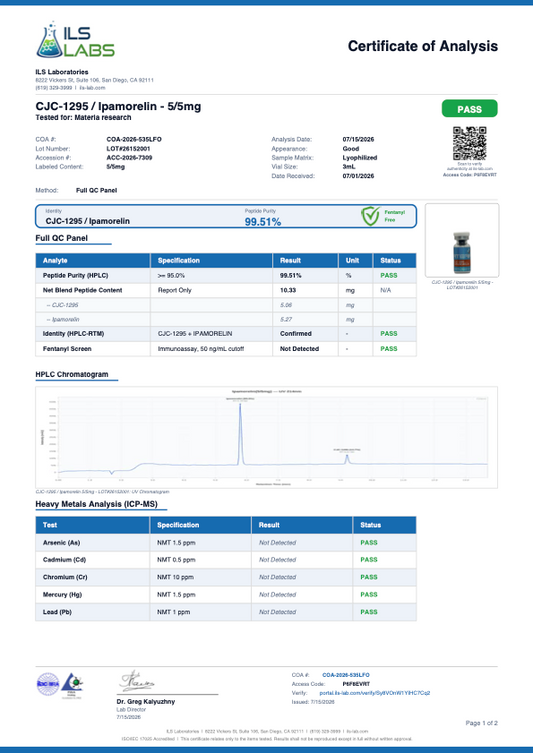Click the 'Arsenic (As)' row label
Image resolution: width=533 pixels, height=753 pixels.
pyautogui.click(x=61, y=543)
